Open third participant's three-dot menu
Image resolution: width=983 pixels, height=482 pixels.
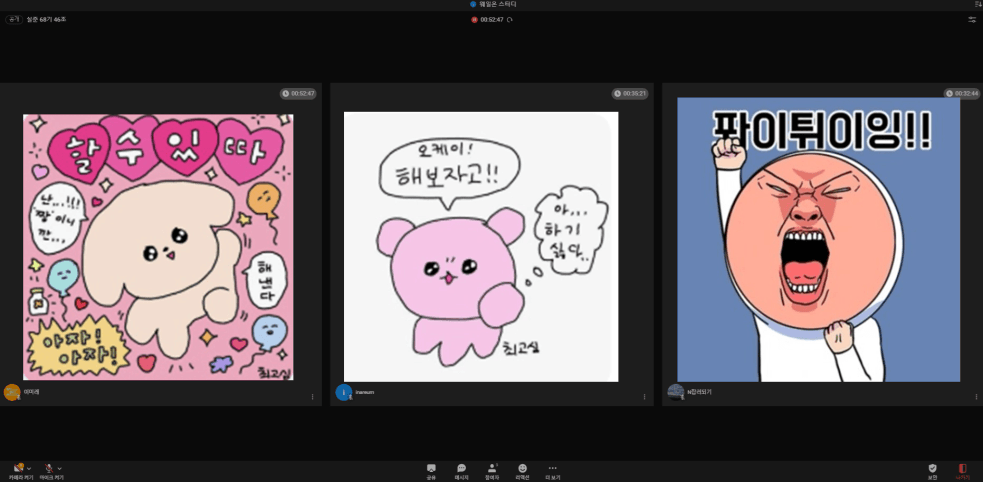click(x=976, y=397)
